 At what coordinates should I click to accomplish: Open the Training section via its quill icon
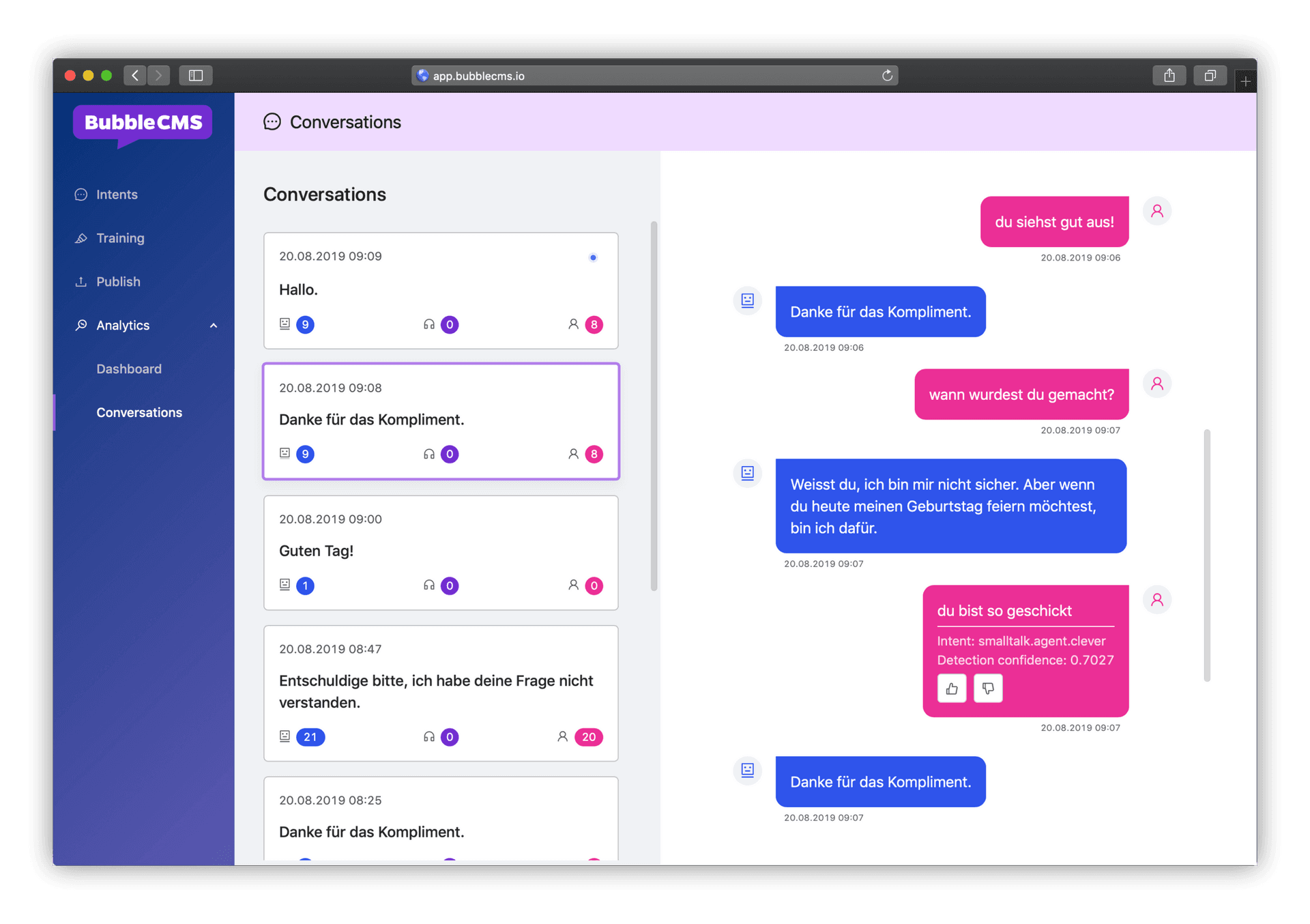pos(80,237)
